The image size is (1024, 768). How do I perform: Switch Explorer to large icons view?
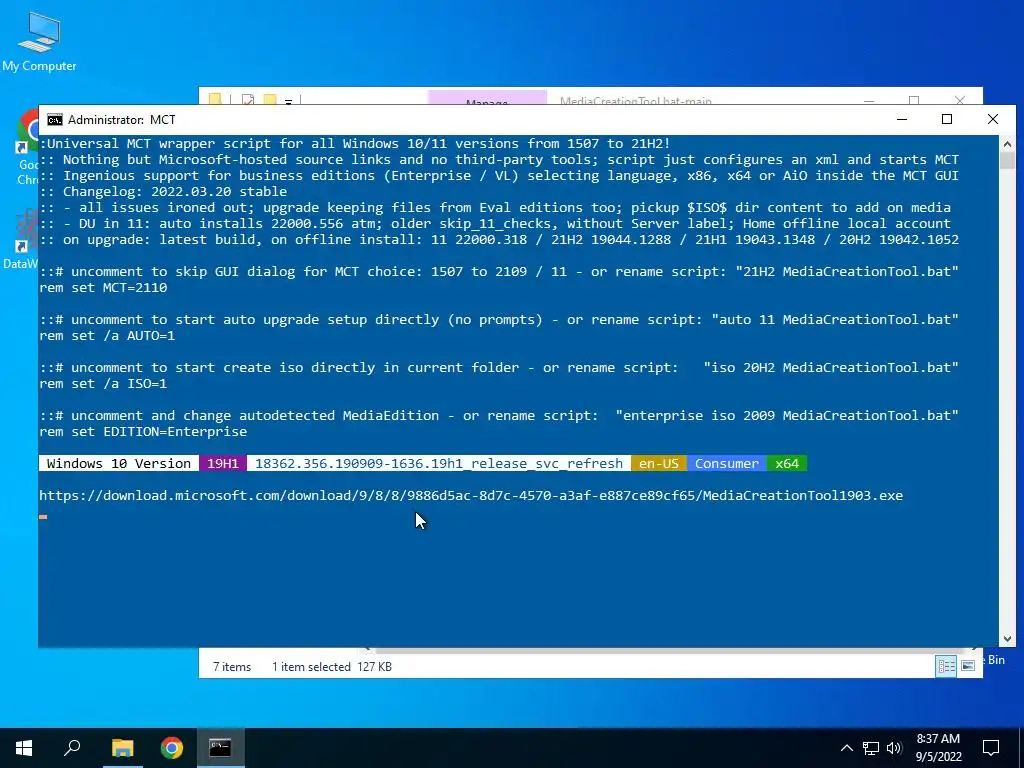coord(968,665)
